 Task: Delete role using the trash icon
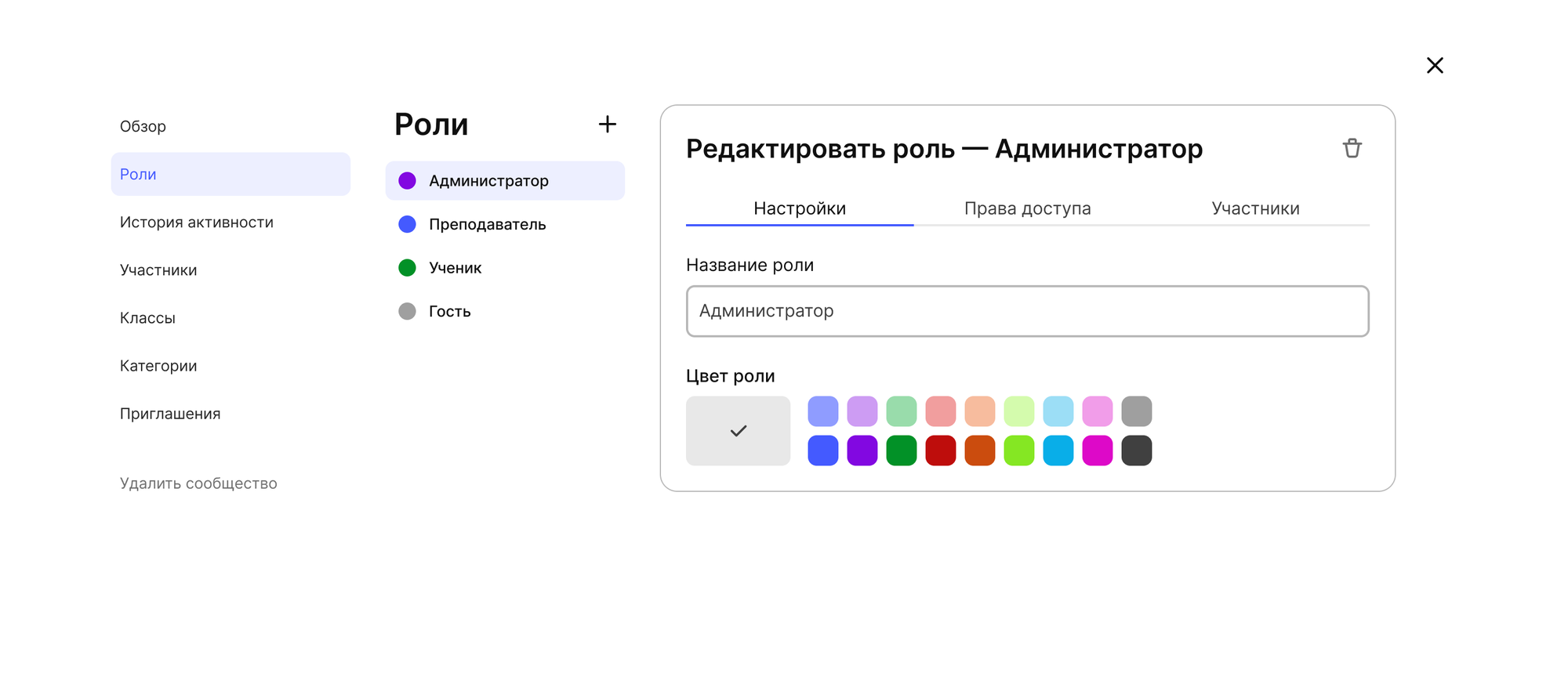[x=1352, y=148]
